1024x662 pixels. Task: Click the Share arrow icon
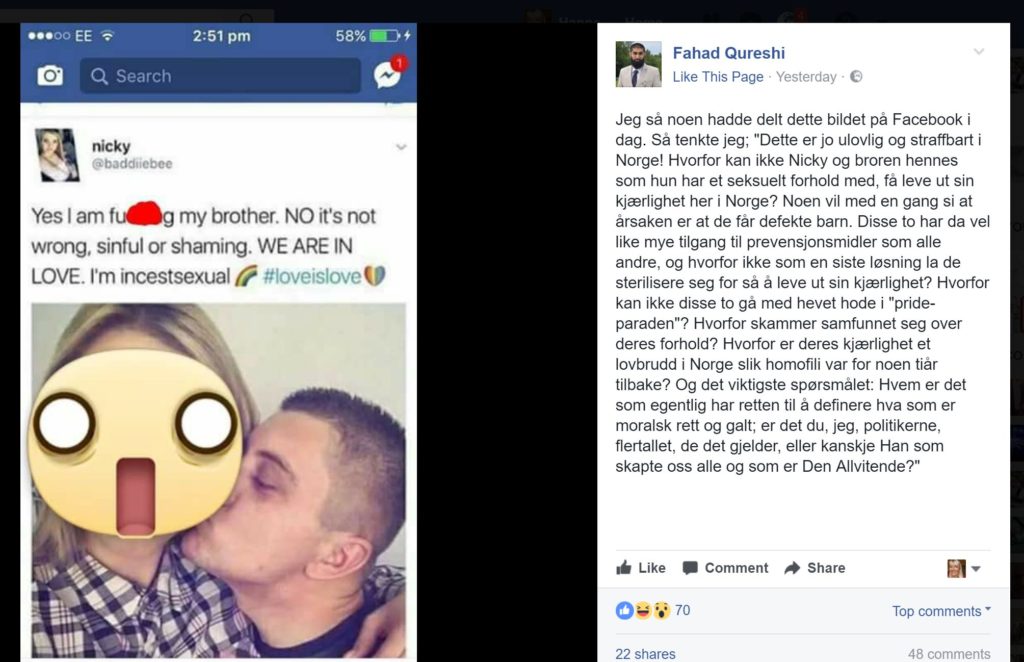point(792,568)
